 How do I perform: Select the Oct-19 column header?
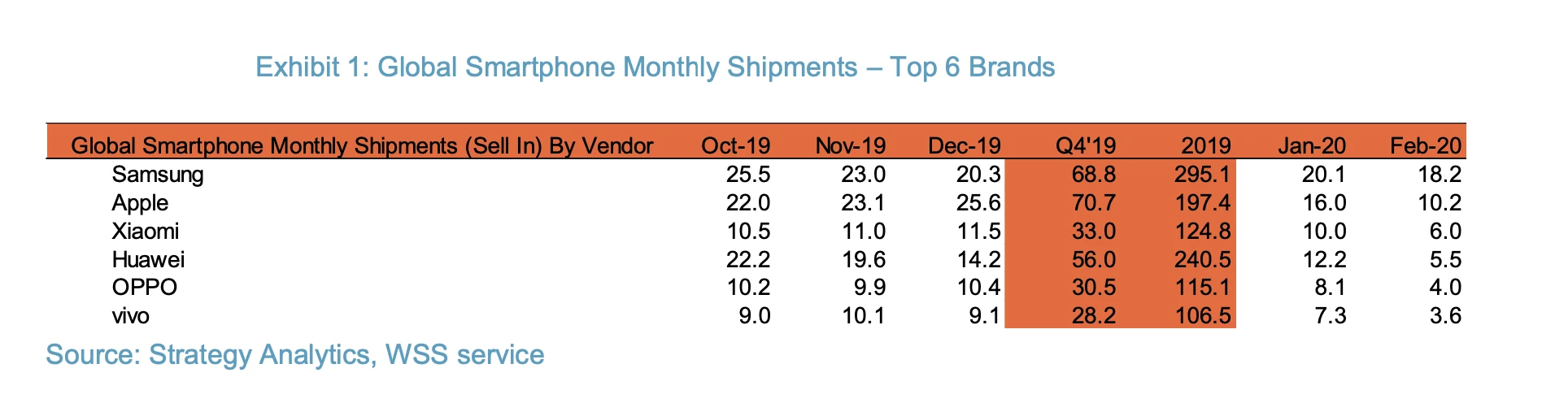pos(735,146)
